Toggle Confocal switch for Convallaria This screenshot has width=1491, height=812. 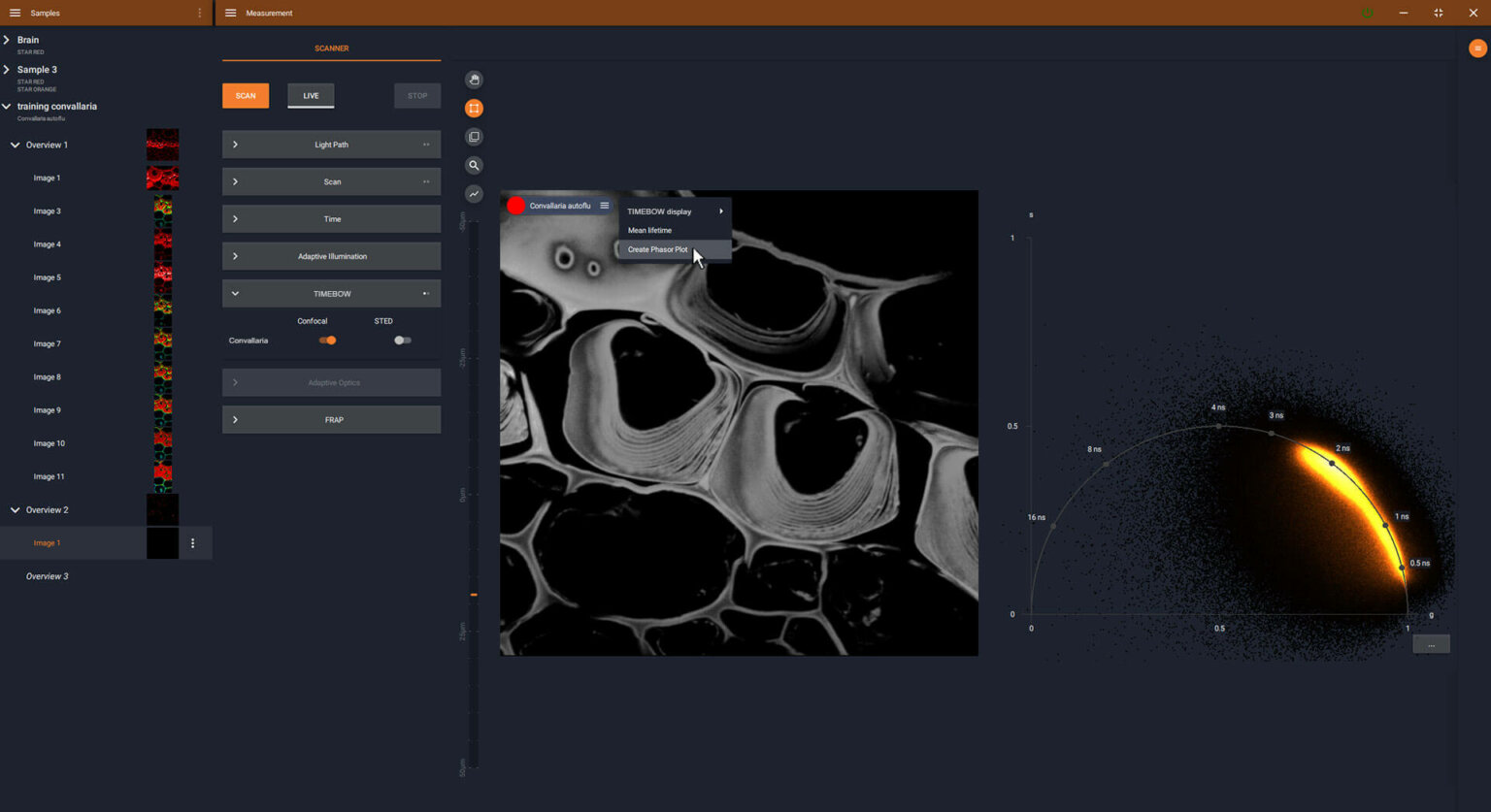coord(328,341)
